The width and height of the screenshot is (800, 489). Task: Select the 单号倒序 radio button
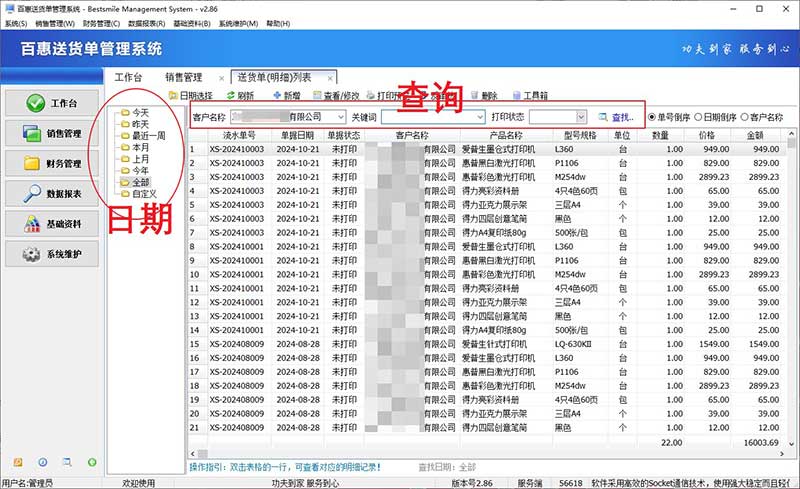(654, 117)
